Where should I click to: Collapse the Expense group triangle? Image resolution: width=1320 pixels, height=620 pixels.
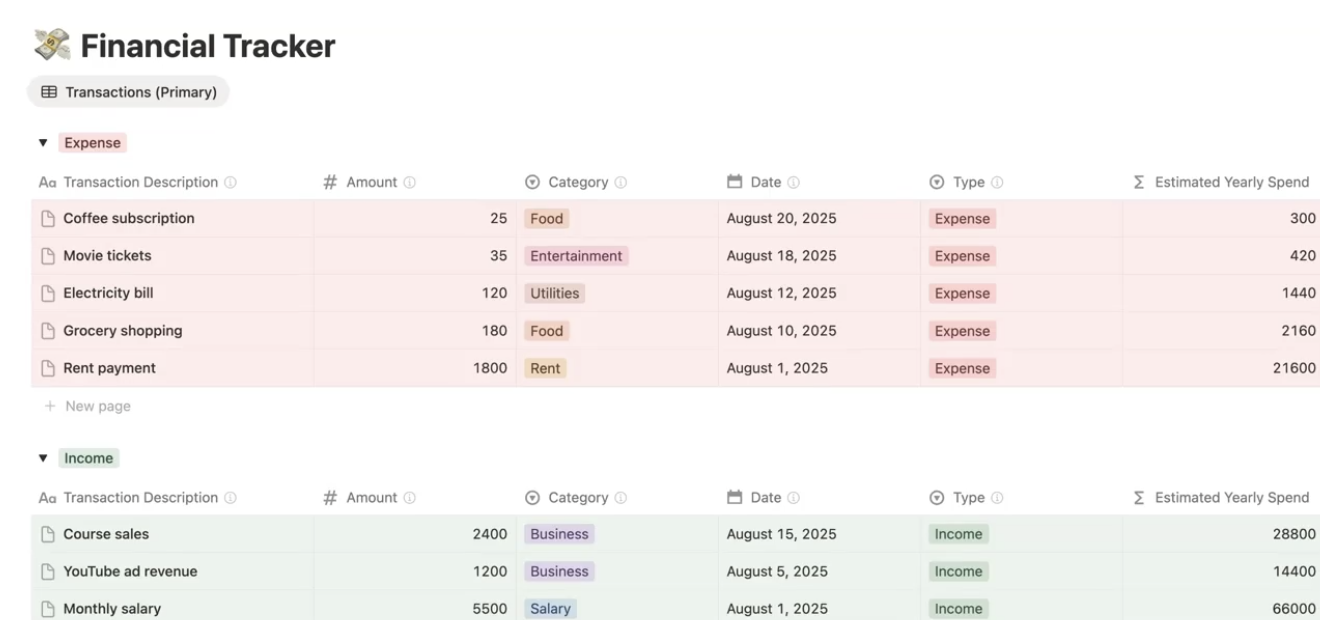click(x=43, y=143)
